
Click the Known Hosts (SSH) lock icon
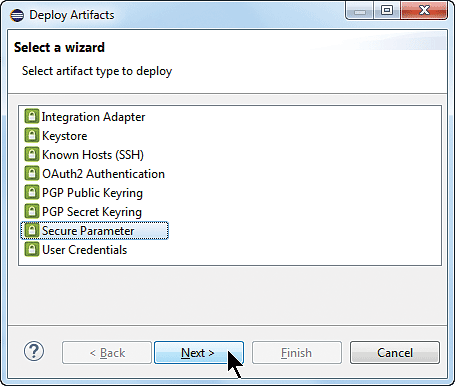[32, 155]
